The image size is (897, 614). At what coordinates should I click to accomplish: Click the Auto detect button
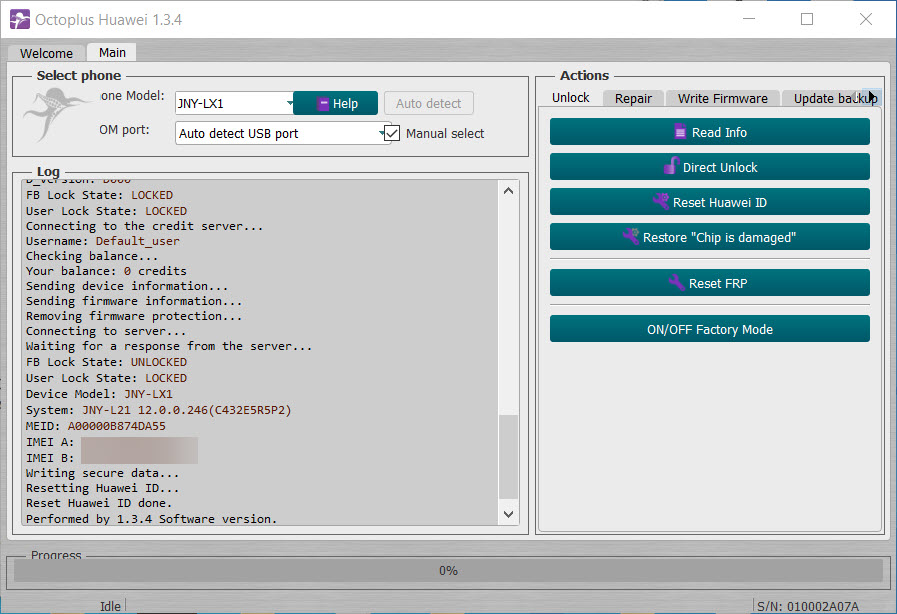pyautogui.click(x=428, y=104)
